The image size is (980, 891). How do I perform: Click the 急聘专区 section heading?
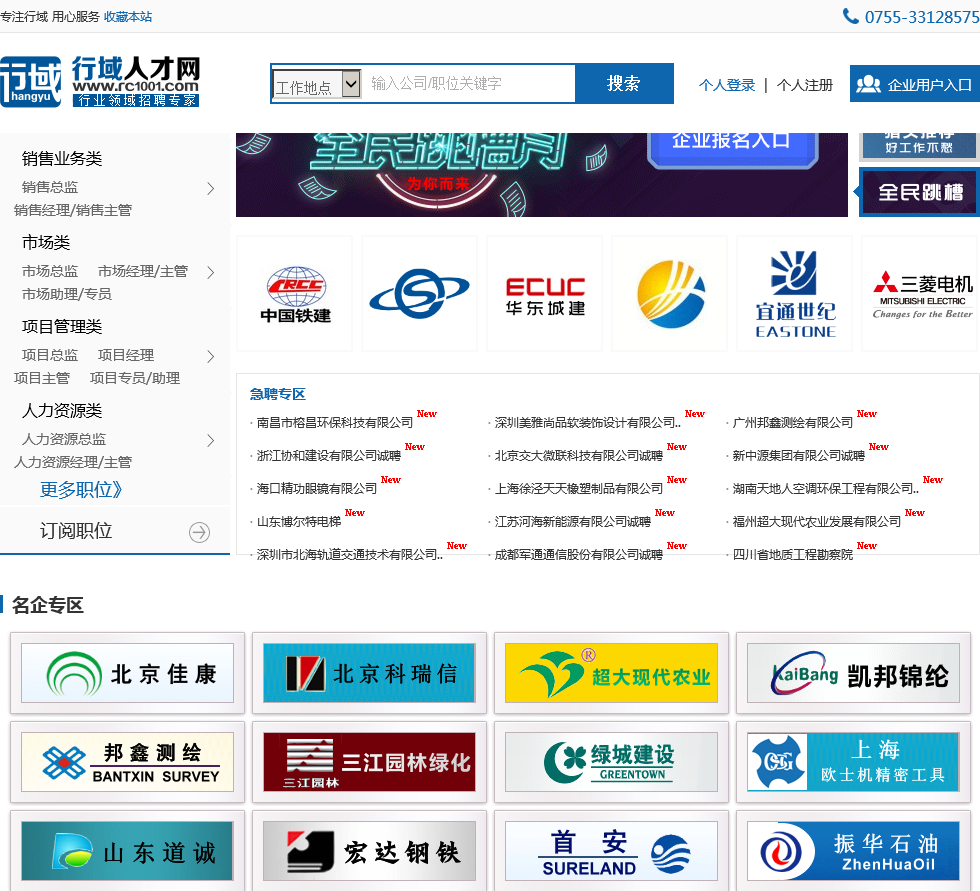pos(278,394)
